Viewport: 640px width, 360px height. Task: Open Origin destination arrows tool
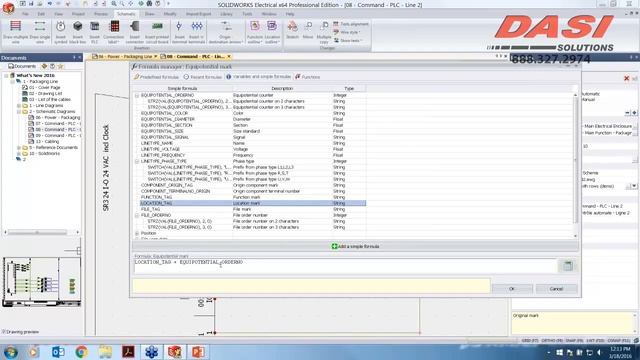(x=225, y=32)
